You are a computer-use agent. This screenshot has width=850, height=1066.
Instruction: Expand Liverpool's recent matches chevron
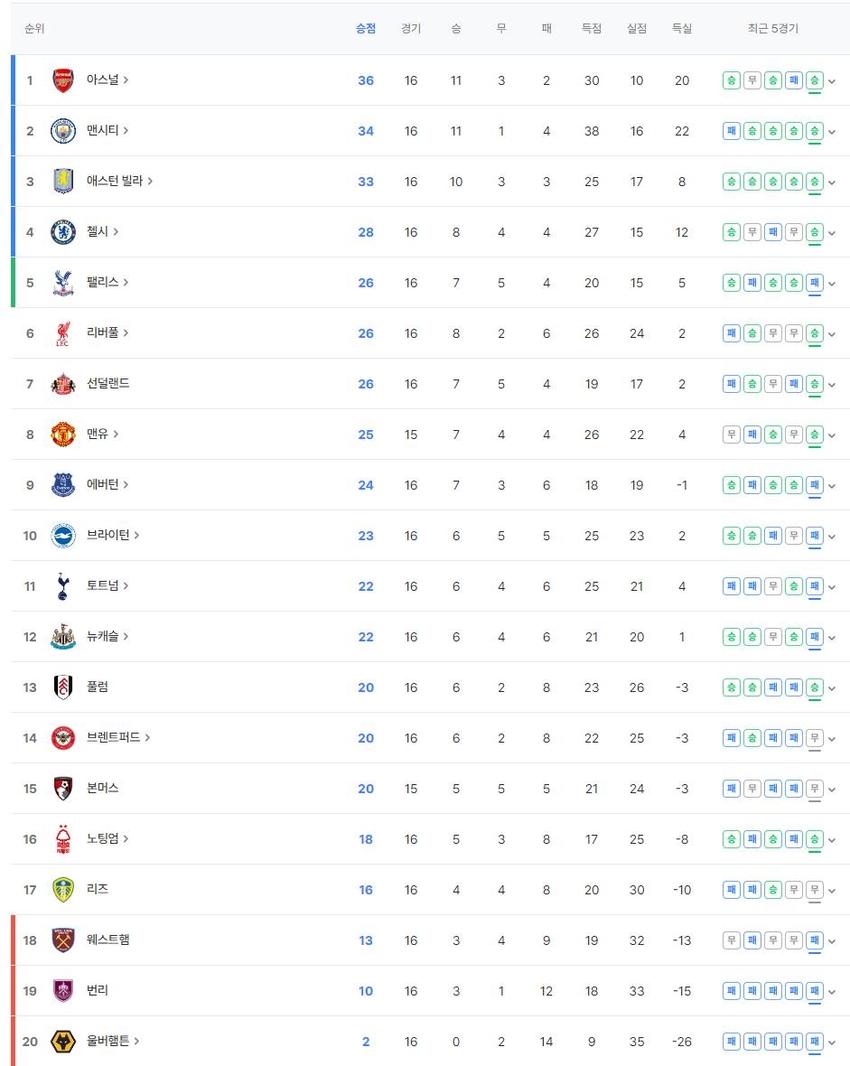pyautogui.click(x=832, y=333)
